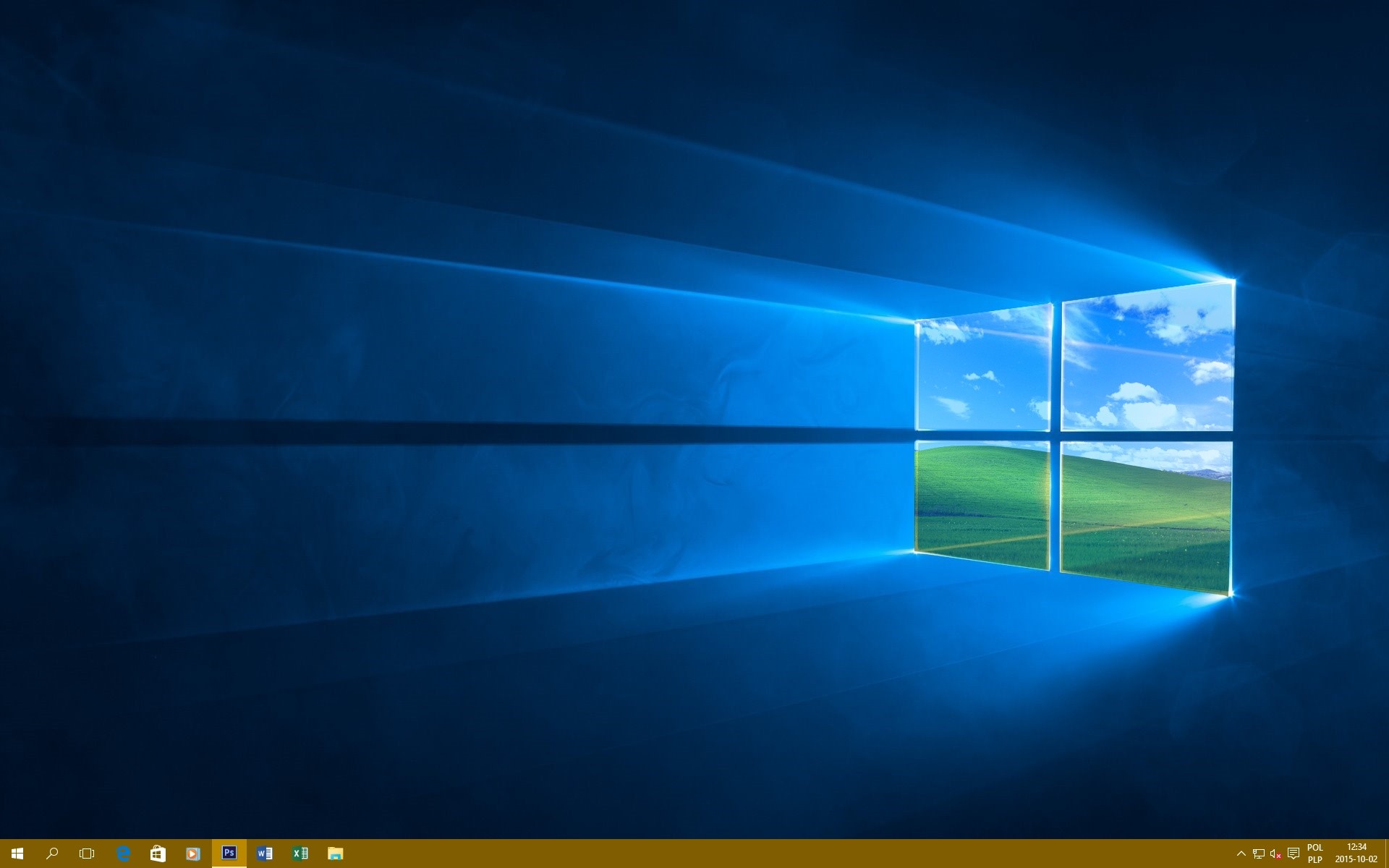
Task: Open File Explorer from the taskbar
Action: [335, 854]
